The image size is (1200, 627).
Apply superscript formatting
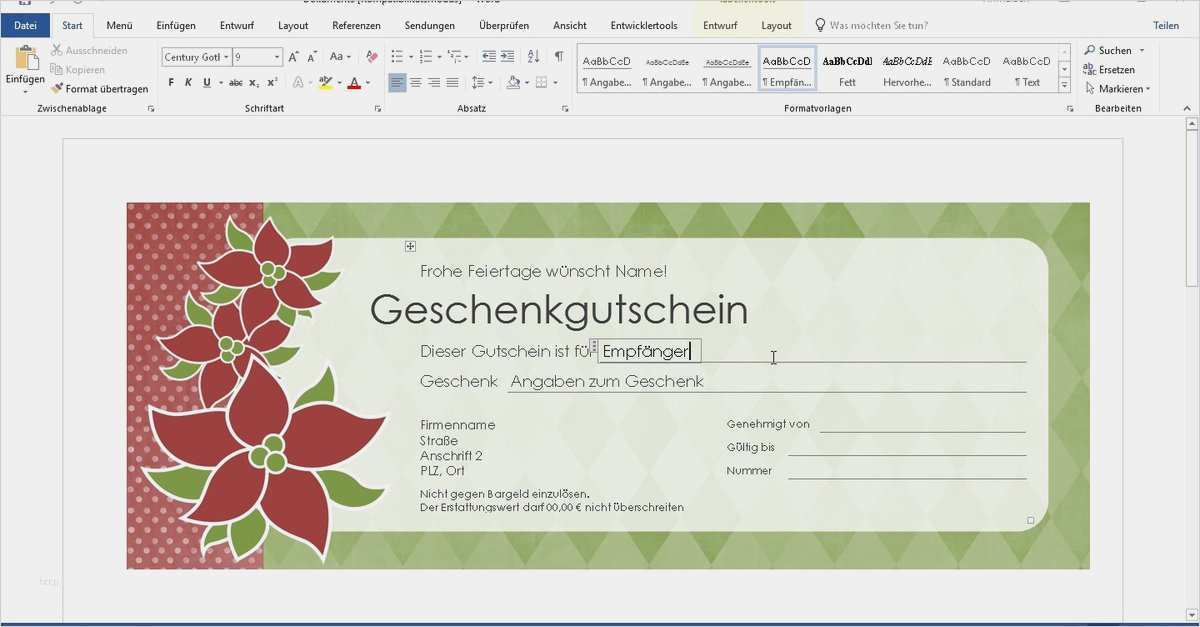pos(271,82)
